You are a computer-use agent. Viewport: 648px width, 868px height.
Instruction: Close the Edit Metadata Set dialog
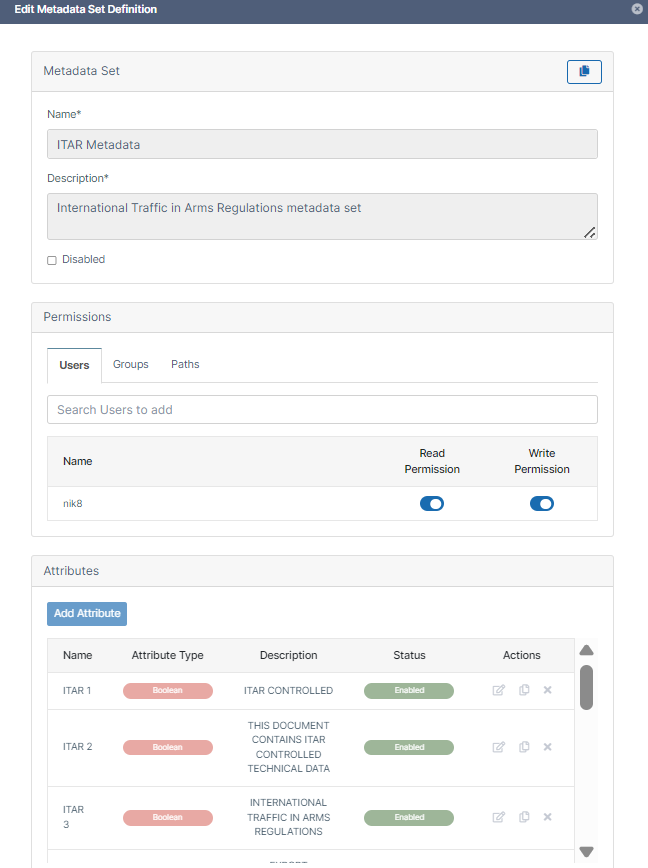point(637,9)
